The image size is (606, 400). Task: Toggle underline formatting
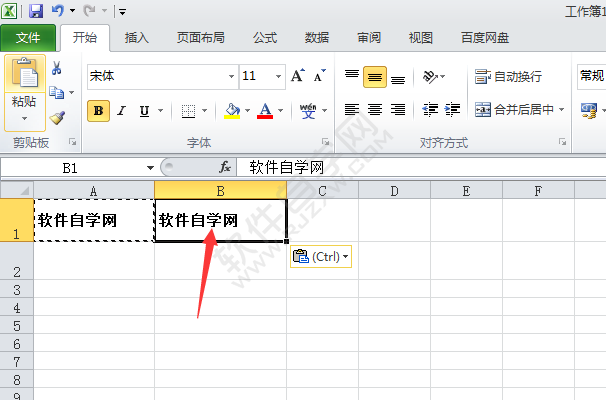tap(144, 111)
